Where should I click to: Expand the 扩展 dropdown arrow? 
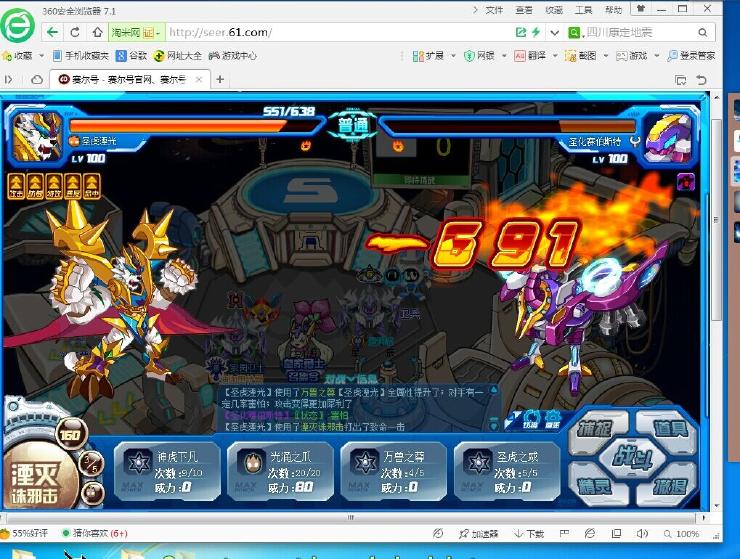pos(453,56)
